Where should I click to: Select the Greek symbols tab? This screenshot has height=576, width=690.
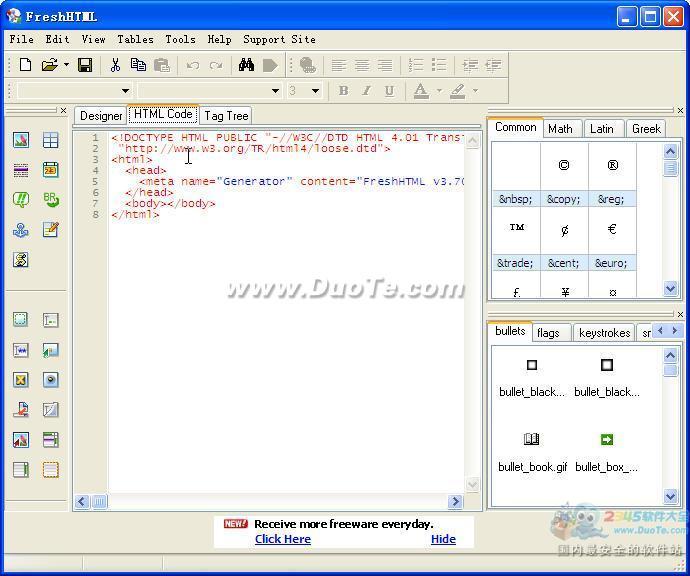coord(646,129)
